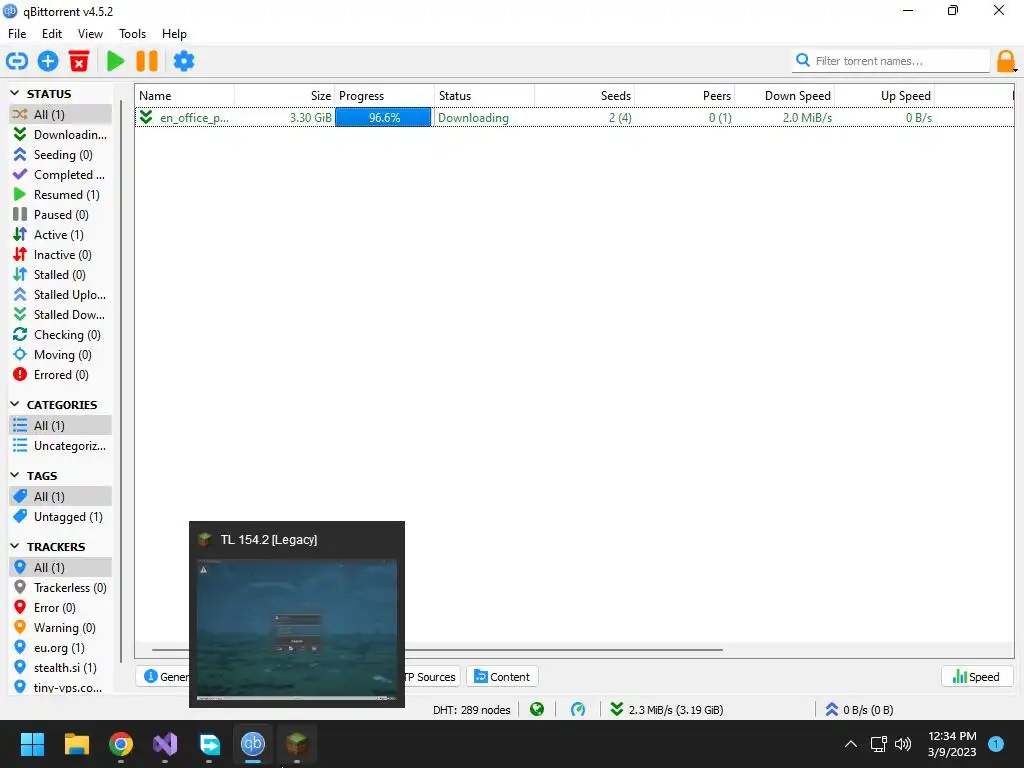The height and width of the screenshot is (768, 1024).
Task: Select the tracker Error (0) filter
Action: (60, 608)
